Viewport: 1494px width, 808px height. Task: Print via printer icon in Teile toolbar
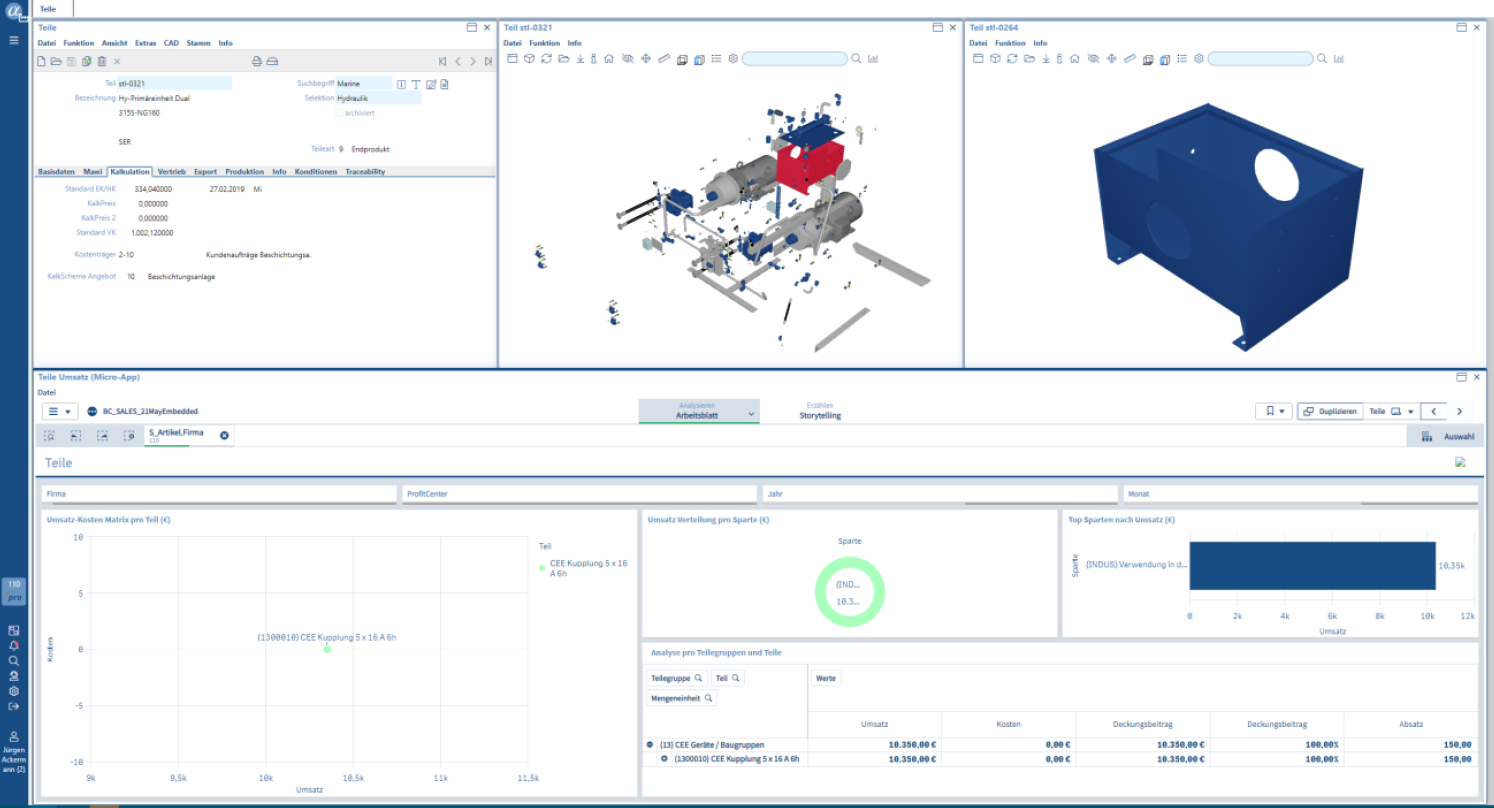[x=257, y=62]
